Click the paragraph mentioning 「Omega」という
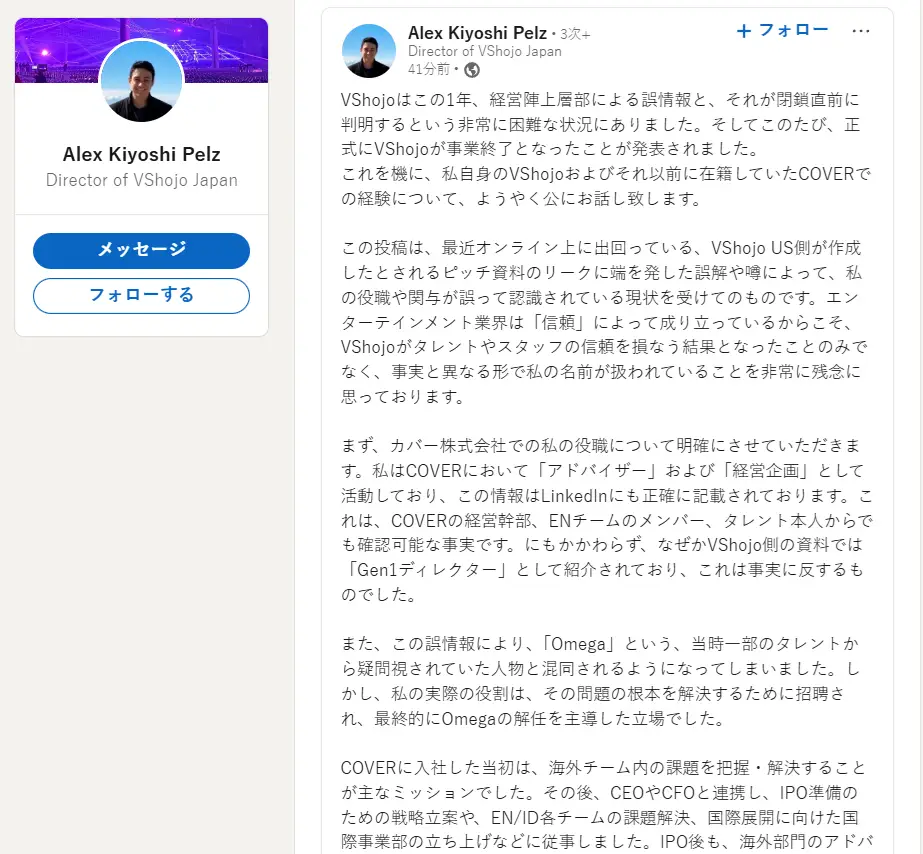923x854 pixels. click(600, 681)
